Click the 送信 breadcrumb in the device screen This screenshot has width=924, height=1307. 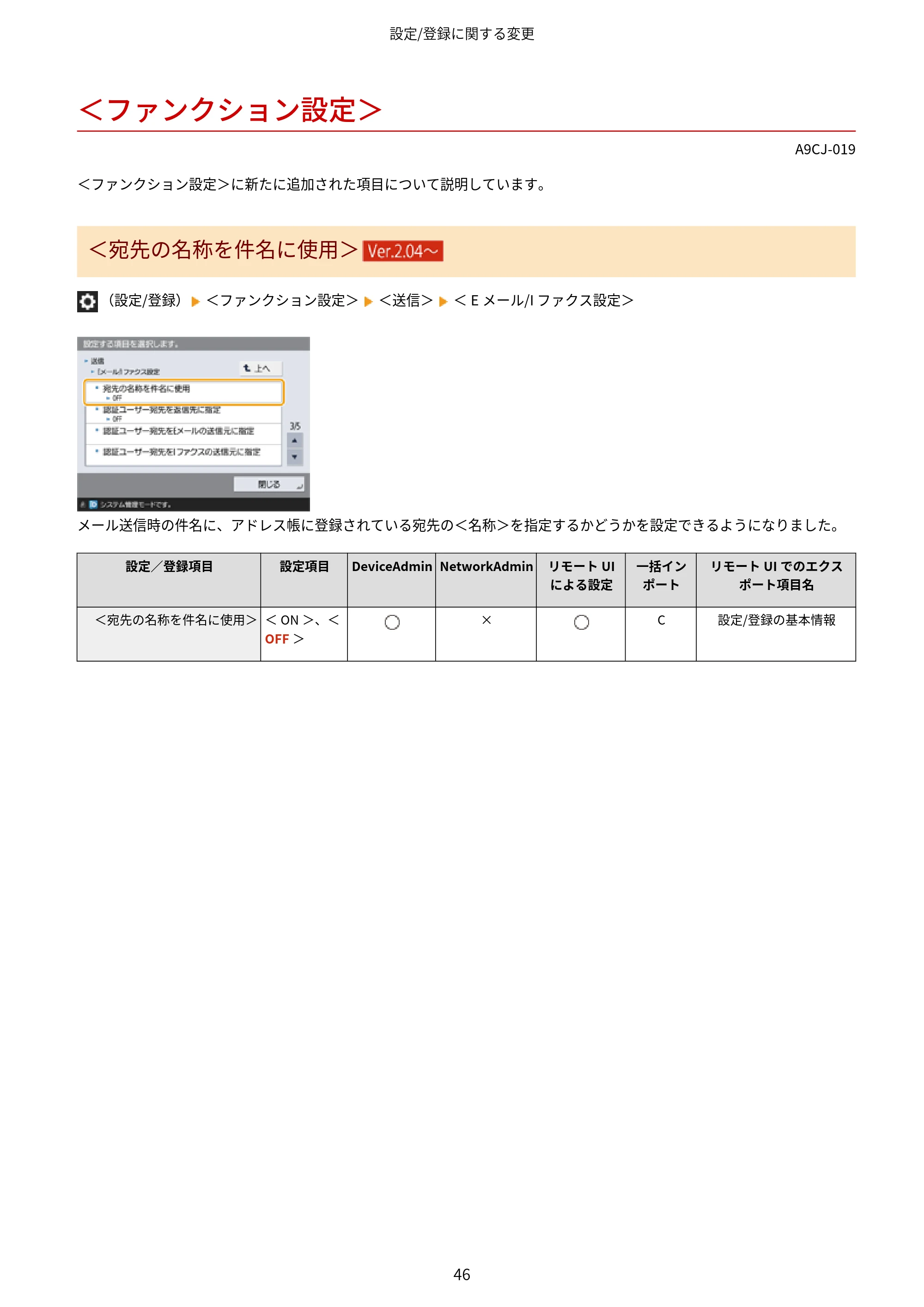coord(97,361)
